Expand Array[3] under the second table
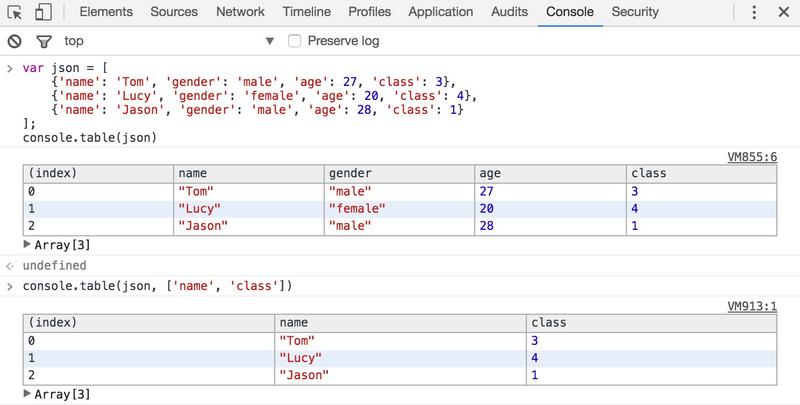 coord(57,394)
